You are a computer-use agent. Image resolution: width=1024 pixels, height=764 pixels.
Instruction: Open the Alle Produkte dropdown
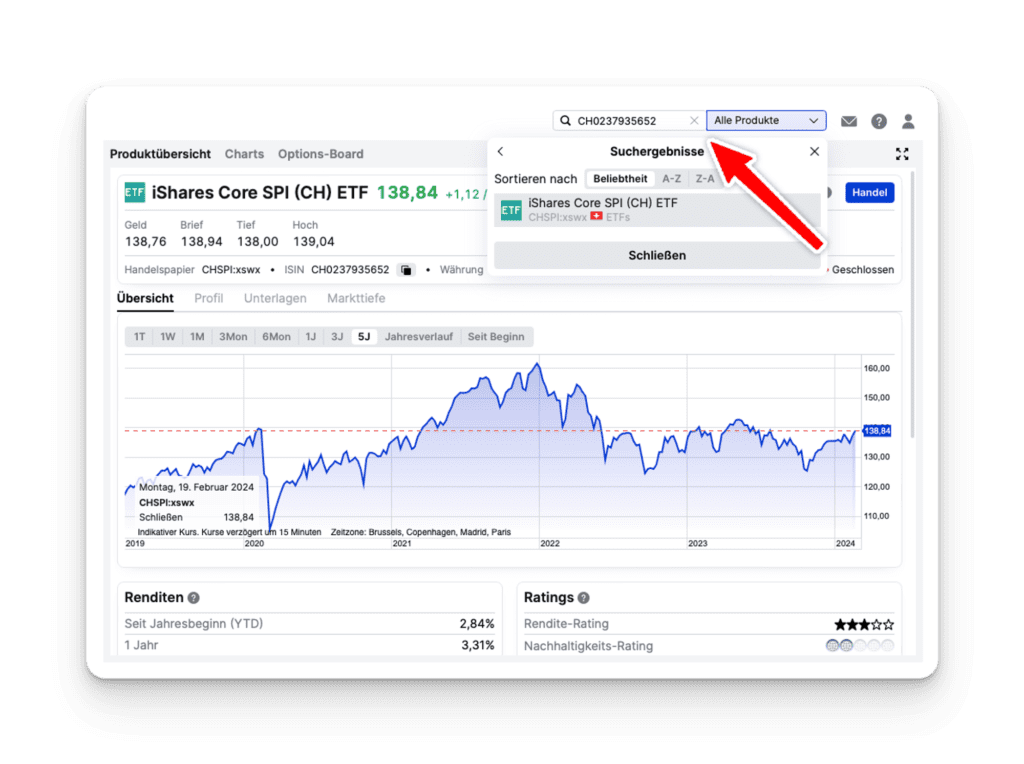[766, 121]
